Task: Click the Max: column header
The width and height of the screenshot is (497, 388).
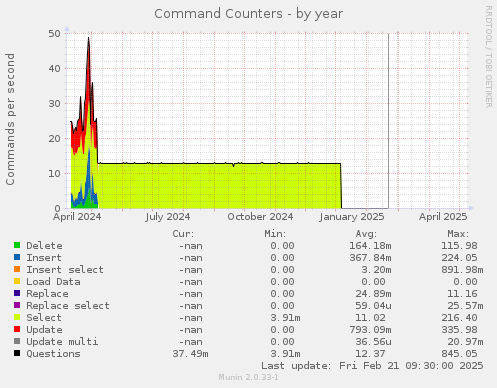Action: [458, 234]
